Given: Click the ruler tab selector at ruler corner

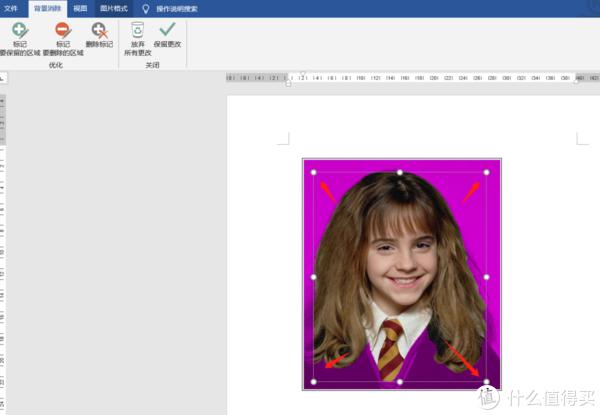Looking at the screenshot, I should 3,78.
